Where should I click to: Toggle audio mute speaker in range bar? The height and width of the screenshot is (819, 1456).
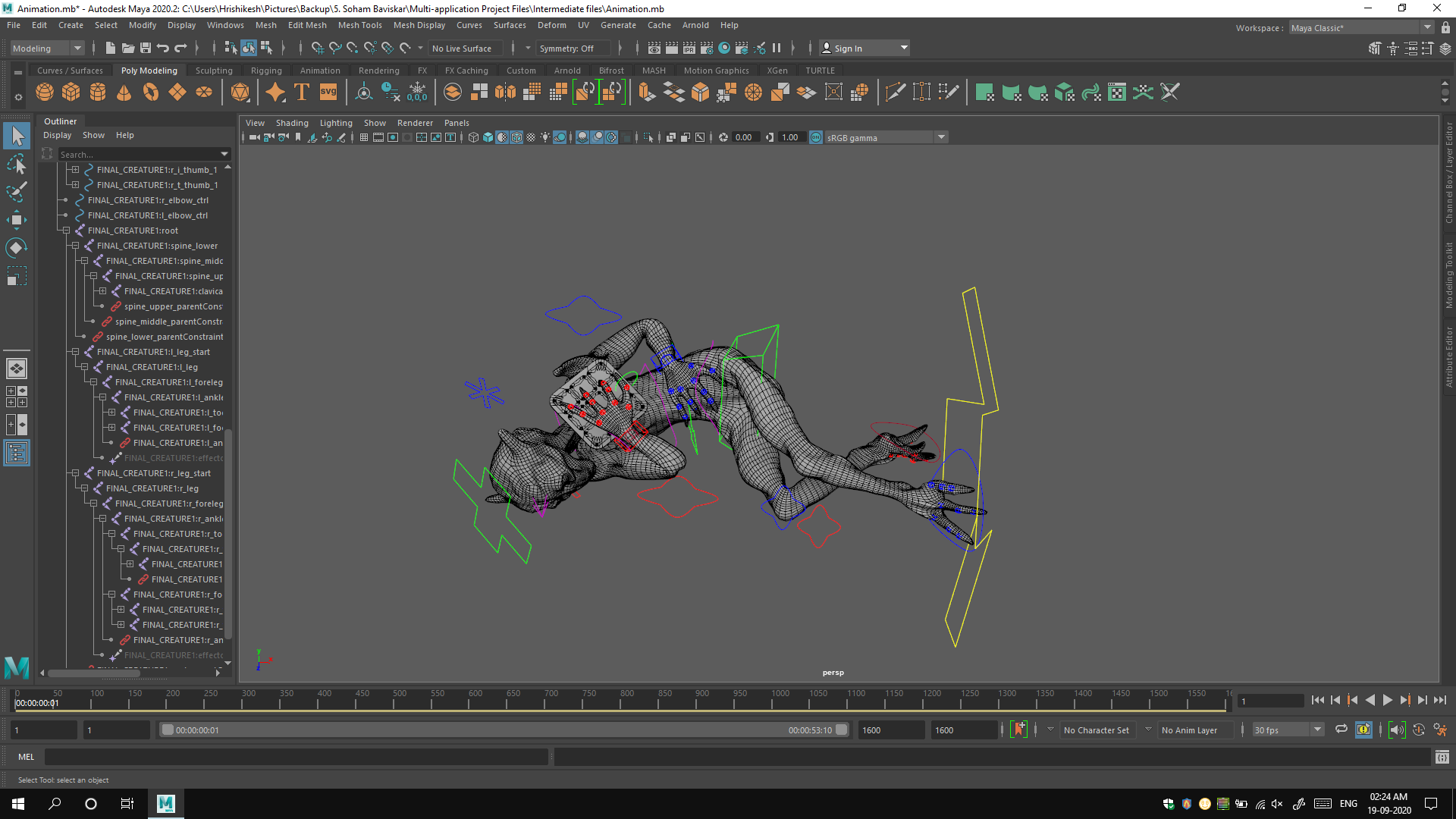pyautogui.click(x=1397, y=730)
